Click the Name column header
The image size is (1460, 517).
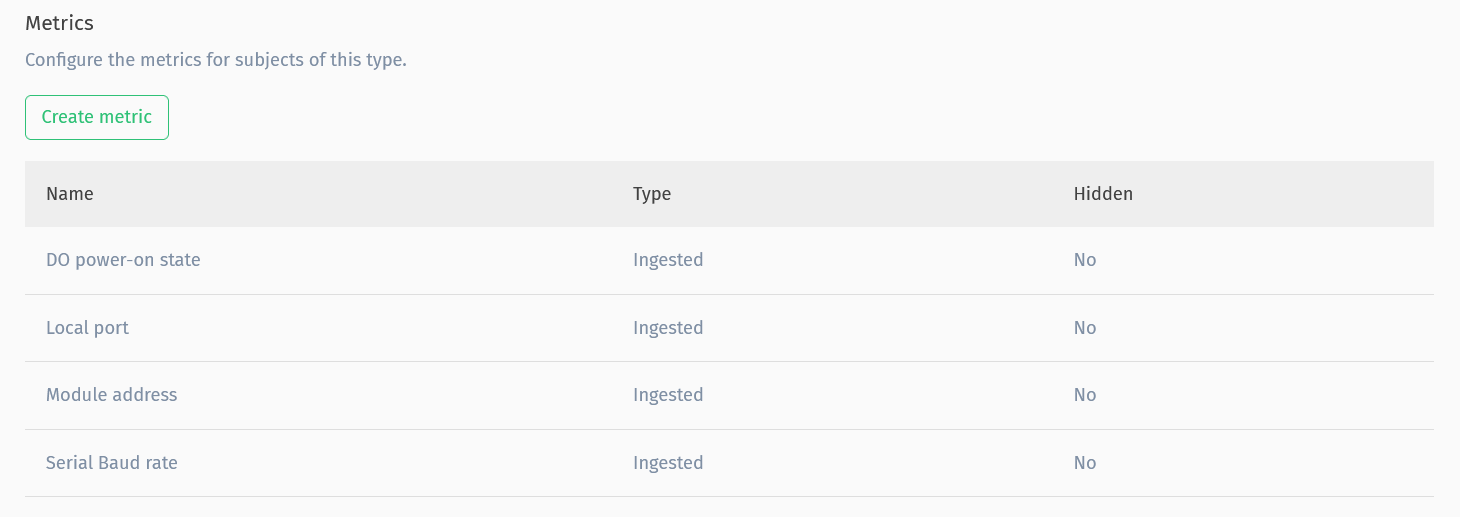(x=70, y=194)
